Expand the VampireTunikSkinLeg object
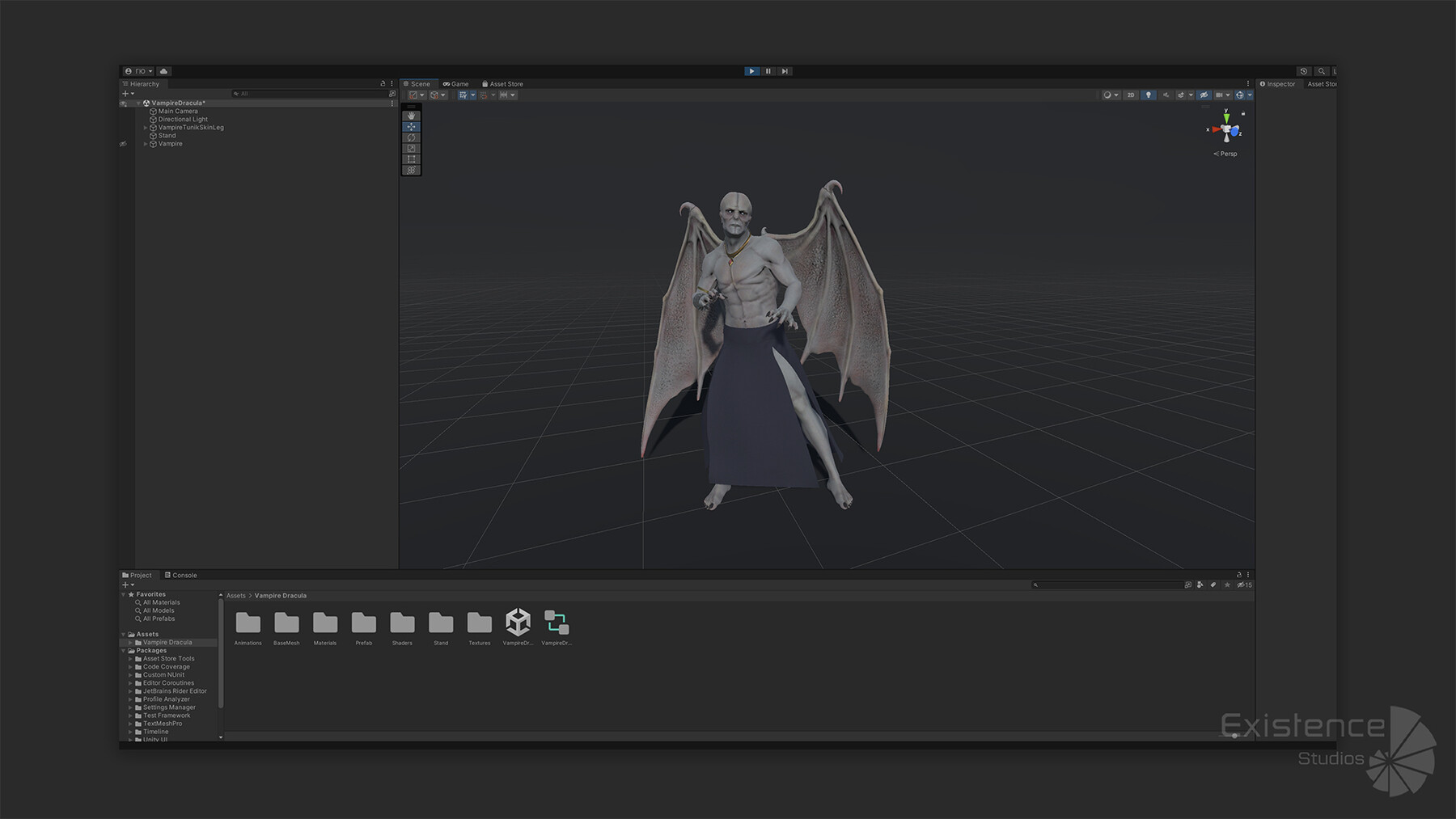1456x819 pixels. coord(146,128)
